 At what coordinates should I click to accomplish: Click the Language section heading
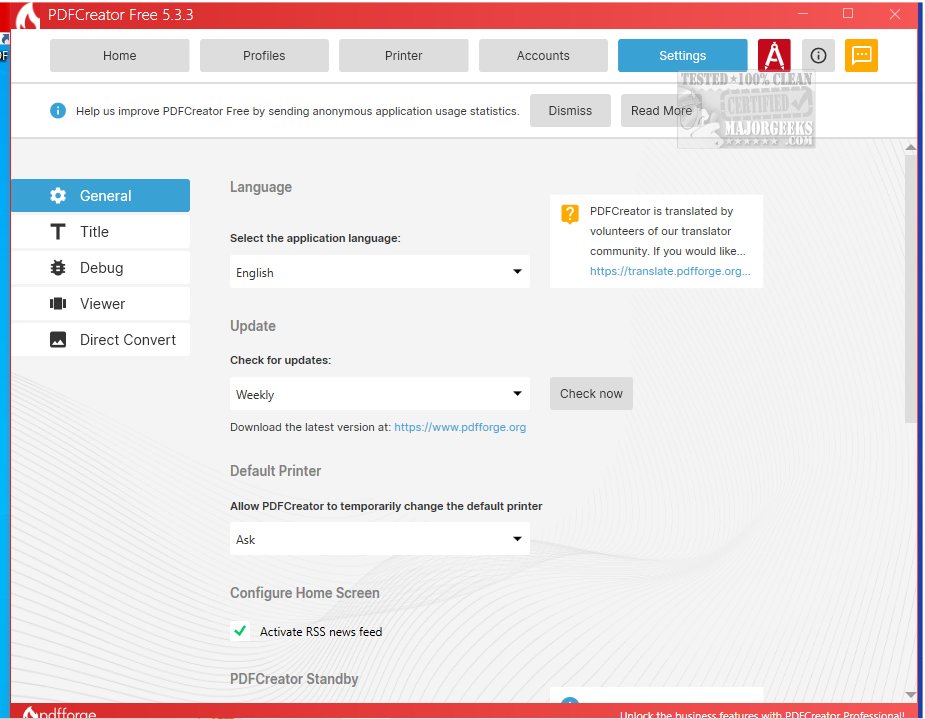[261, 187]
